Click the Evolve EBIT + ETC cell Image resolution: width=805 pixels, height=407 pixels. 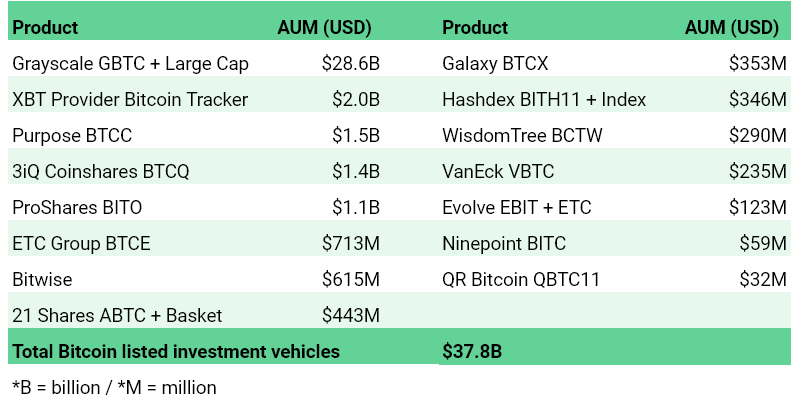pyautogui.click(x=517, y=208)
